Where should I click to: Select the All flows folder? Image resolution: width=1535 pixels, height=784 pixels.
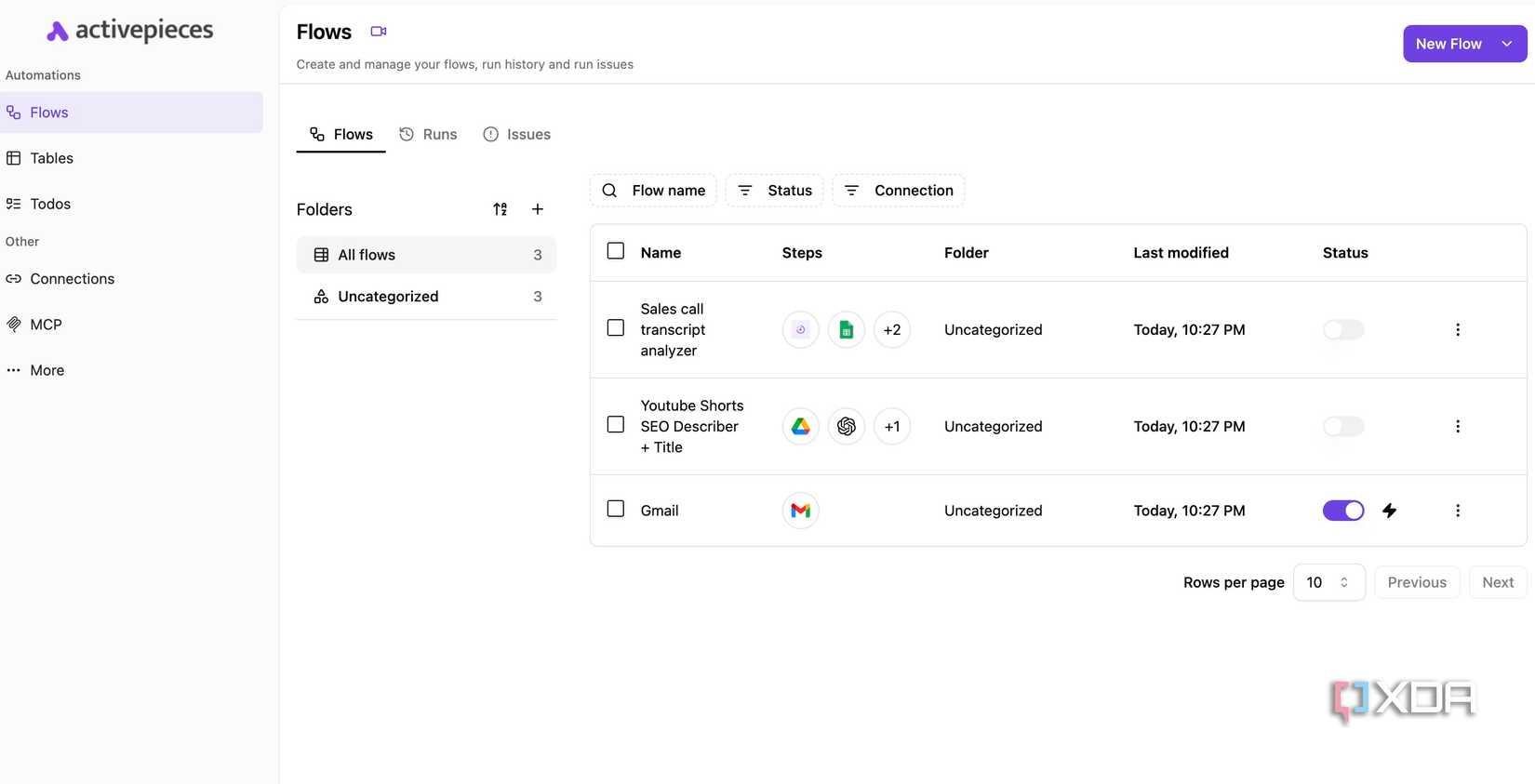point(427,255)
